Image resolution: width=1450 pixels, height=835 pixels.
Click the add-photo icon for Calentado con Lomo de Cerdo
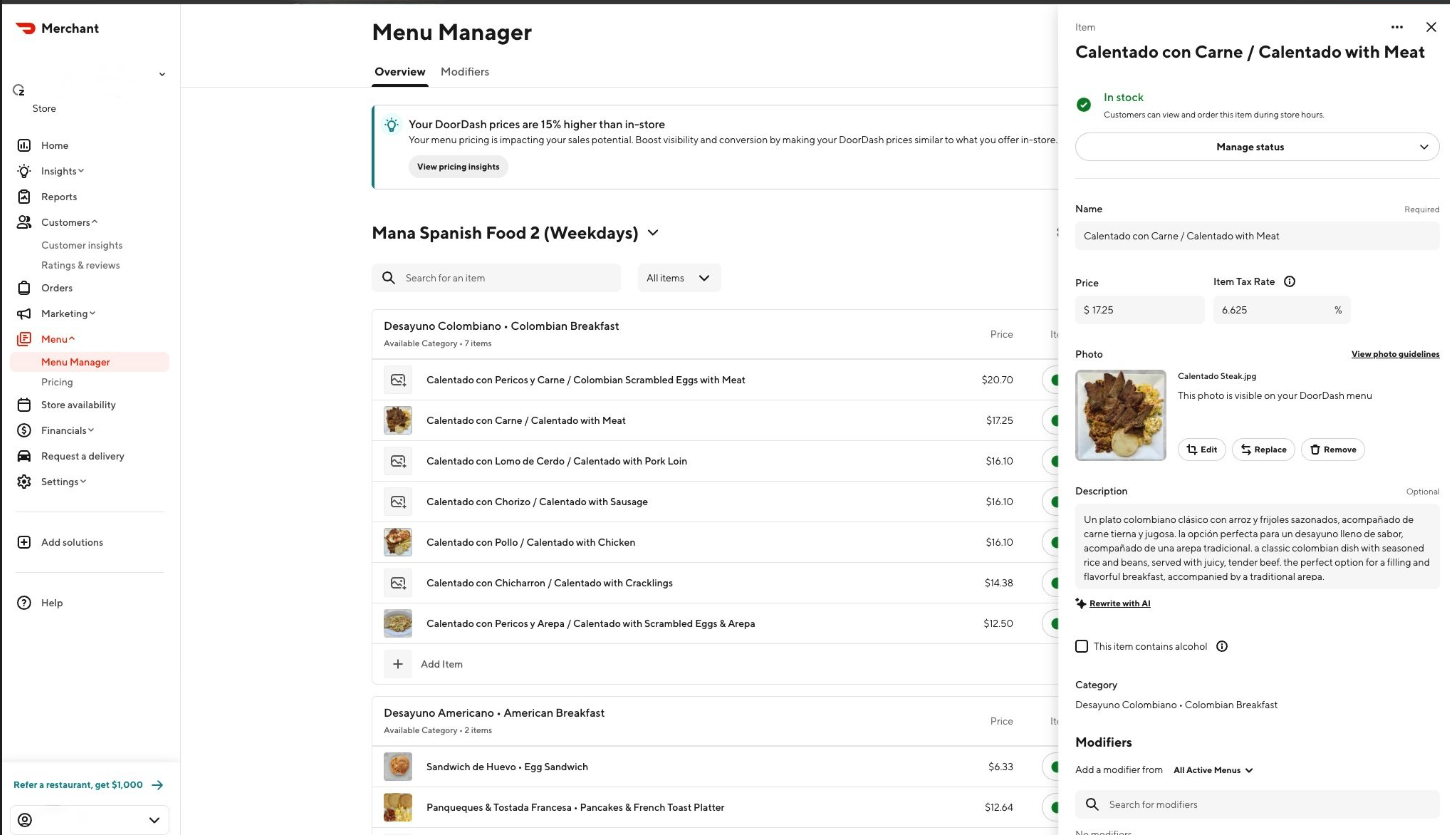tap(398, 461)
